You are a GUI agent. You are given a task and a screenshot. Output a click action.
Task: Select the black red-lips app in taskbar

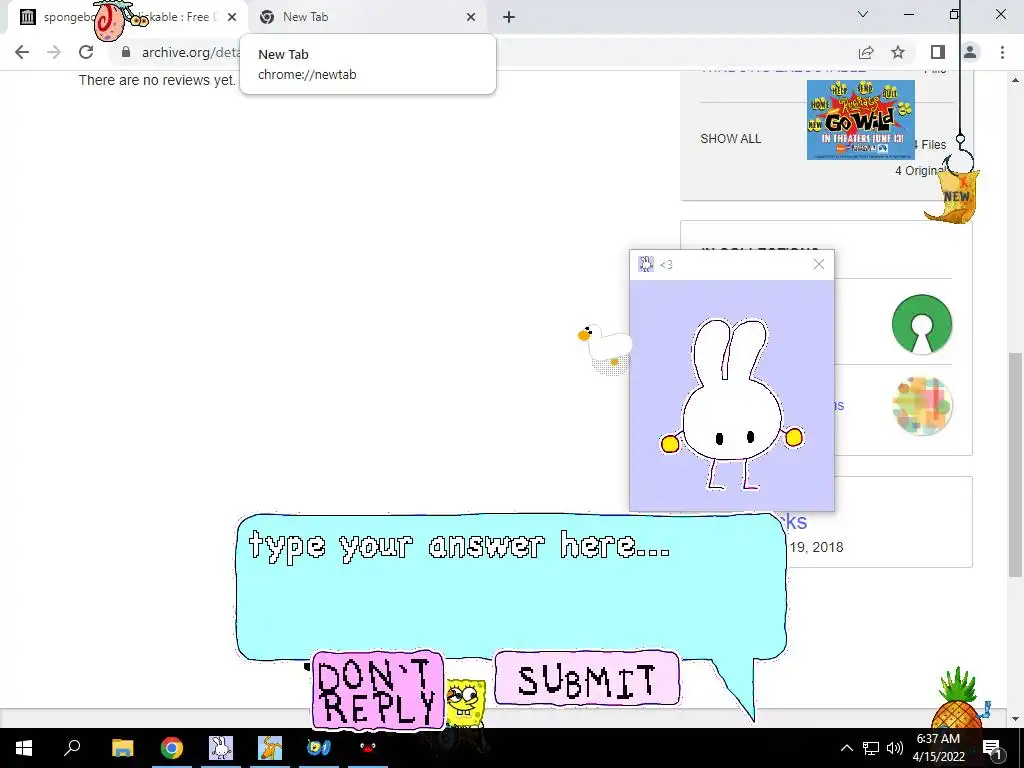[368, 748]
